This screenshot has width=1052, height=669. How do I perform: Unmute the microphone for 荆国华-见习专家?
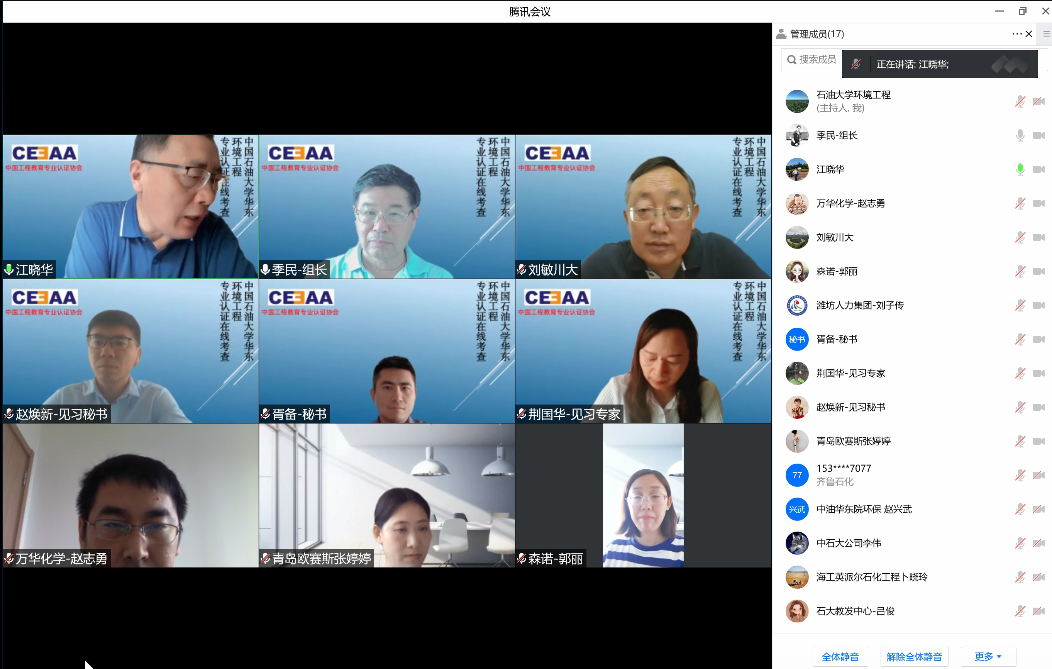[x=1020, y=373]
